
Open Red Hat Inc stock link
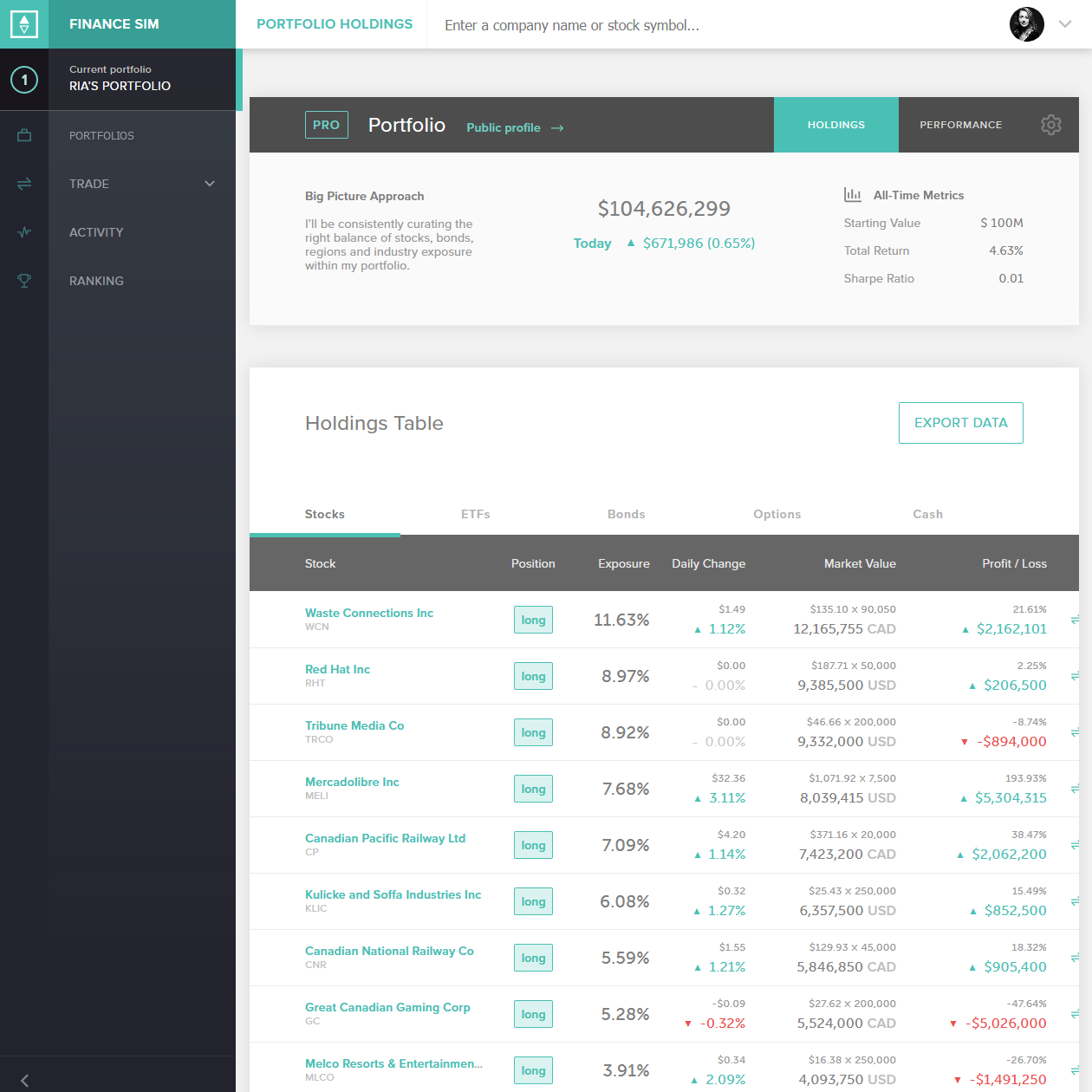pyautogui.click(x=337, y=669)
